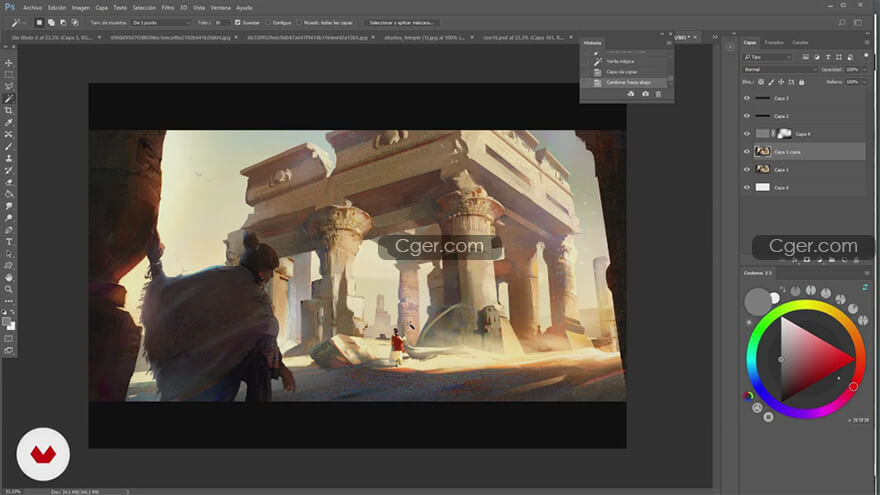Open the Edit Toolbar three-dots button

[x=8, y=301]
